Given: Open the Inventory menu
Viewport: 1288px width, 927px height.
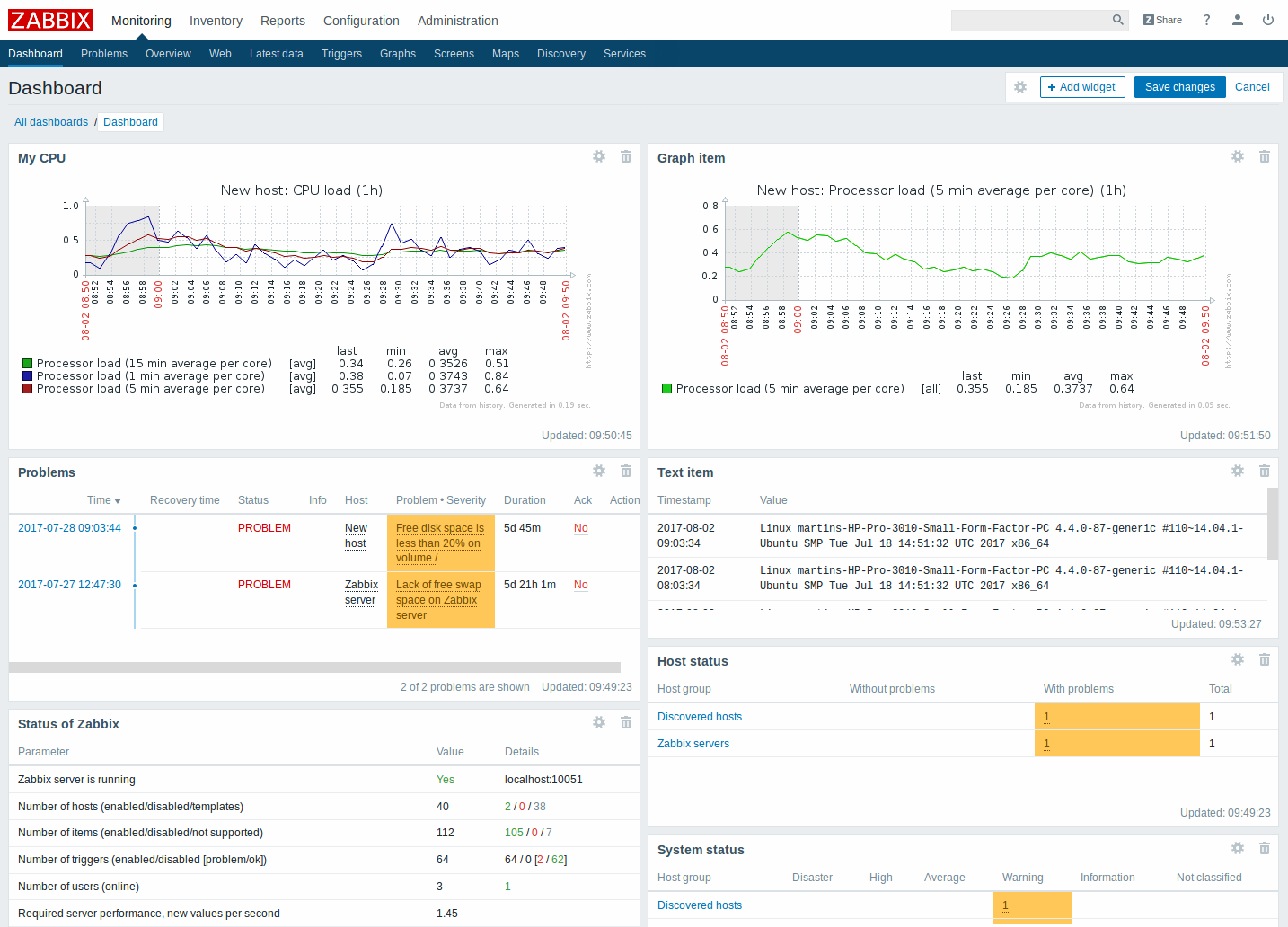Looking at the screenshot, I should (216, 21).
